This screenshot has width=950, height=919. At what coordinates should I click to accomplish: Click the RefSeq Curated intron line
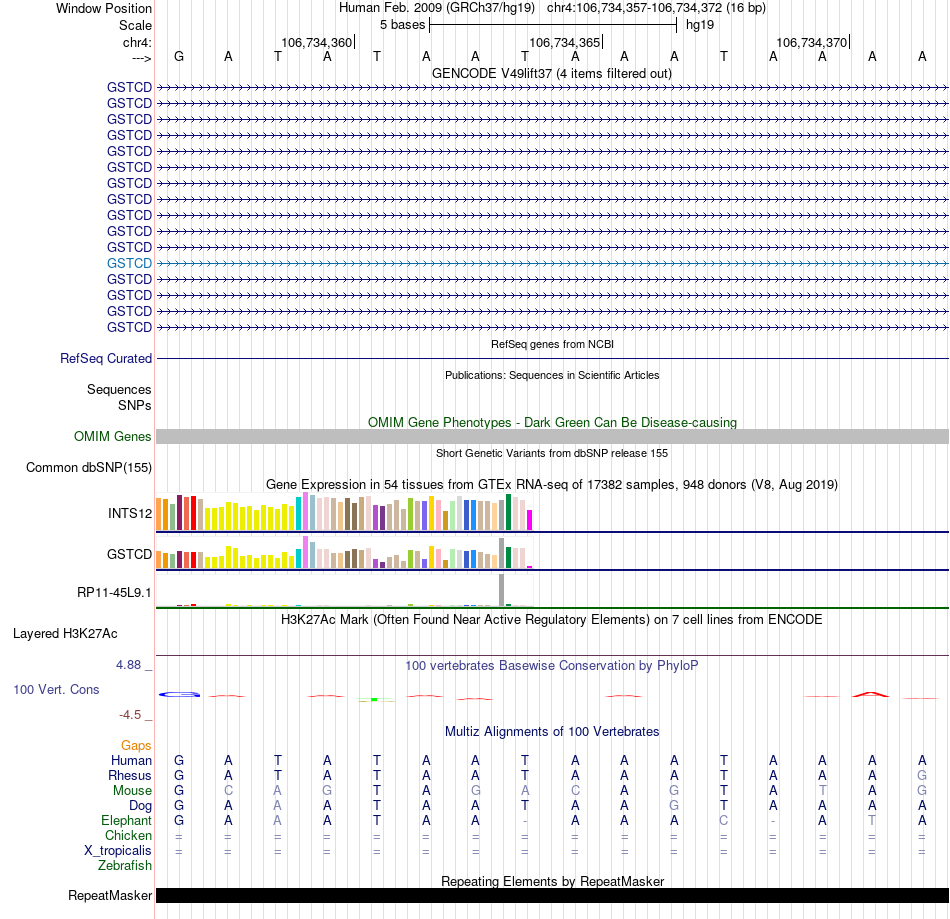[552, 359]
